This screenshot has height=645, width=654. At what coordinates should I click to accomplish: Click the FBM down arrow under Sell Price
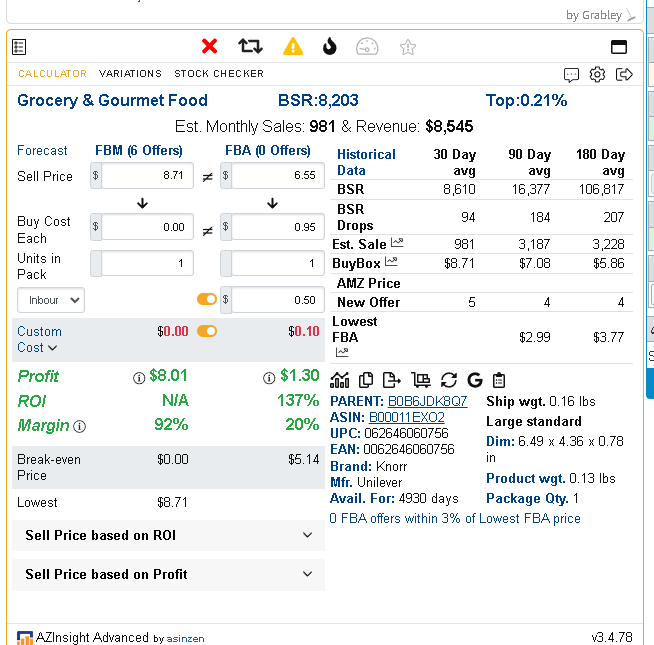pyautogui.click(x=142, y=203)
